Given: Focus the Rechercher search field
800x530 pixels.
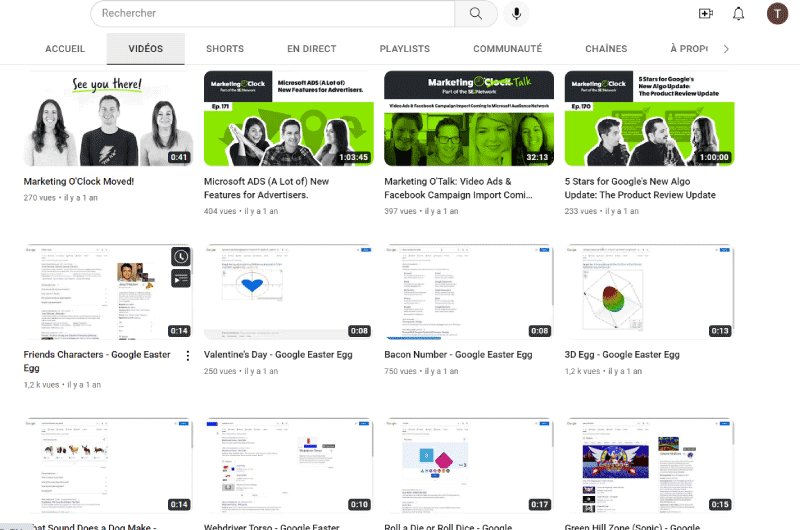Looking at the screenshot, I should pyautogui.click(x=272, y=13).
